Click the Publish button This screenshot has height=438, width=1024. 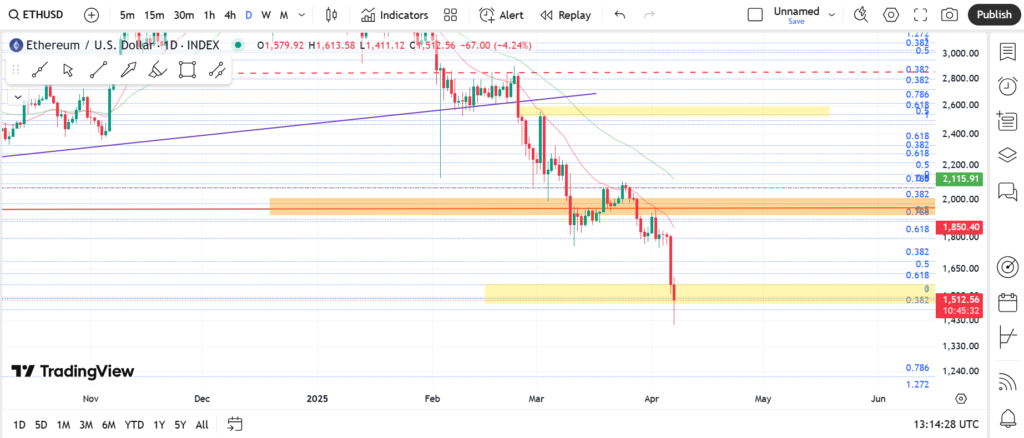tap(993, 15)
